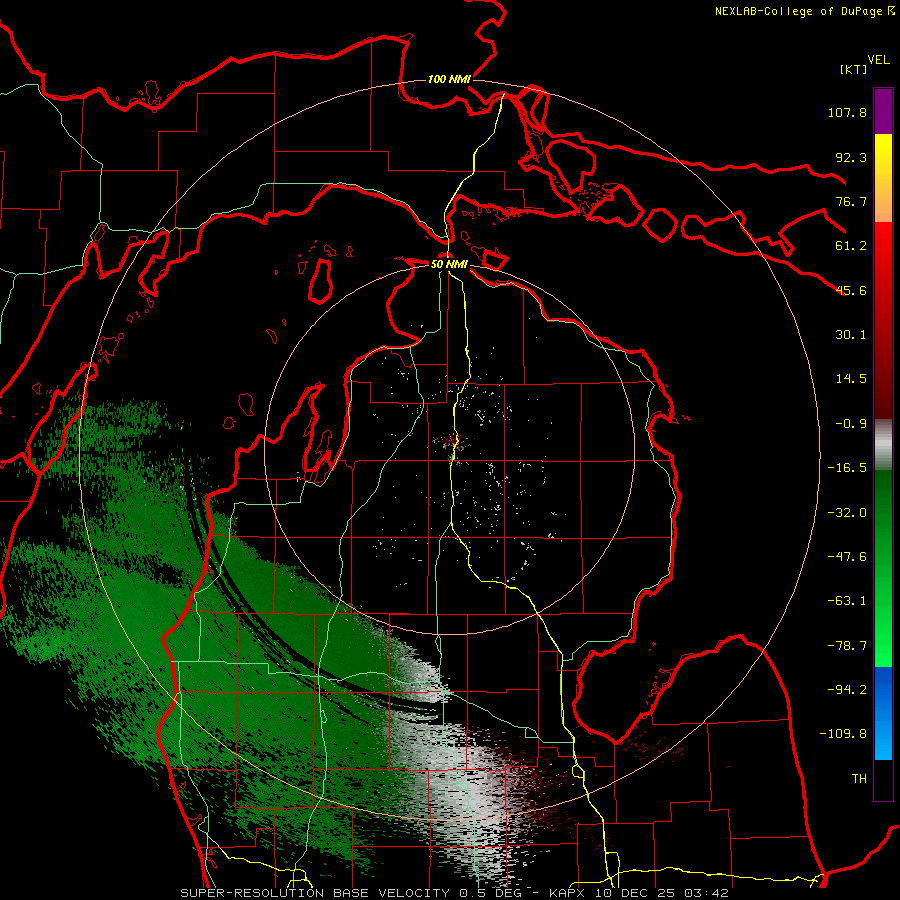
Task: Click the [KT] units label
Action: pyautogui.click(x=853, y=69)
